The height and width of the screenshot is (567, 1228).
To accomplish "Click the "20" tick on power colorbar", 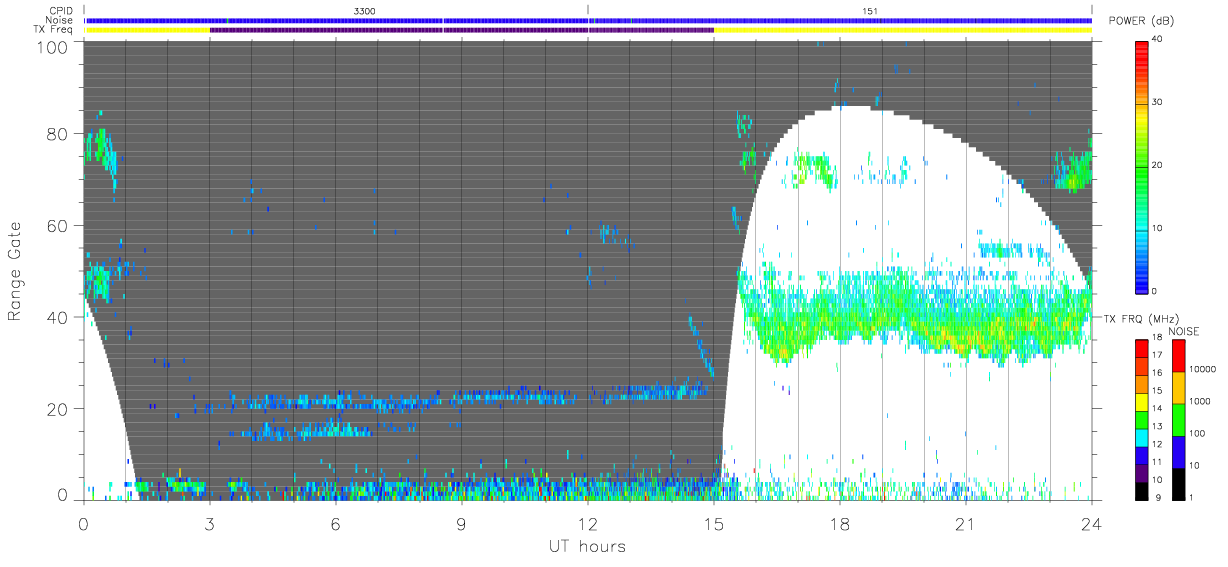I will click(1158, 166).
